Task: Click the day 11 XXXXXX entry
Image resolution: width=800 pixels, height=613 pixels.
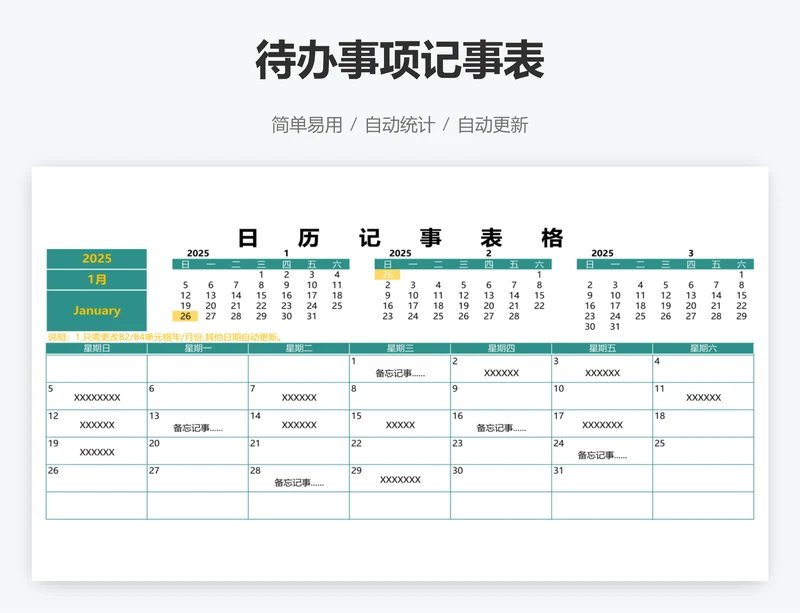Action: coord(703,398)
